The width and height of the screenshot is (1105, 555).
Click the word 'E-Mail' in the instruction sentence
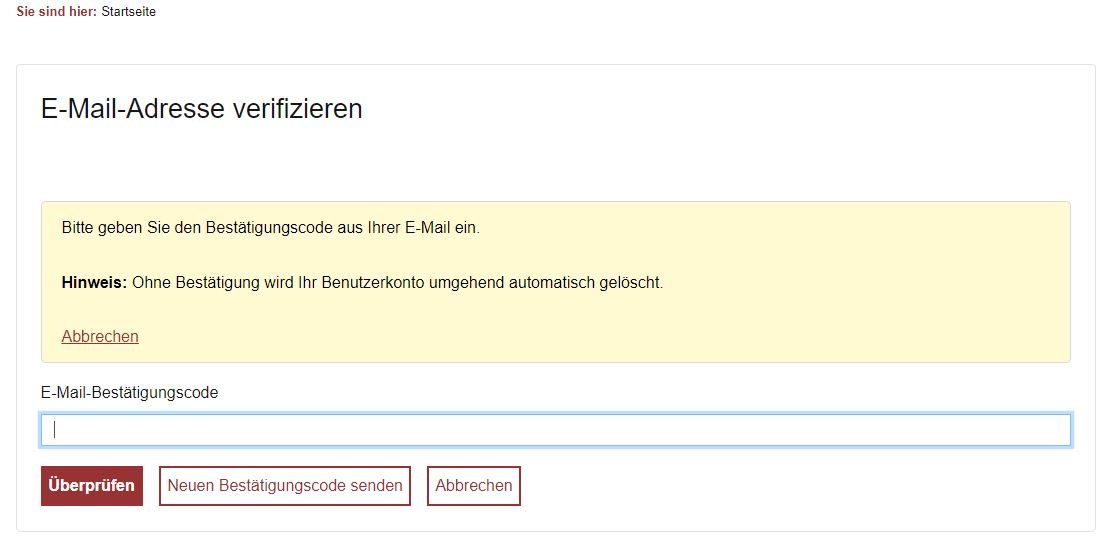(428, 228)
